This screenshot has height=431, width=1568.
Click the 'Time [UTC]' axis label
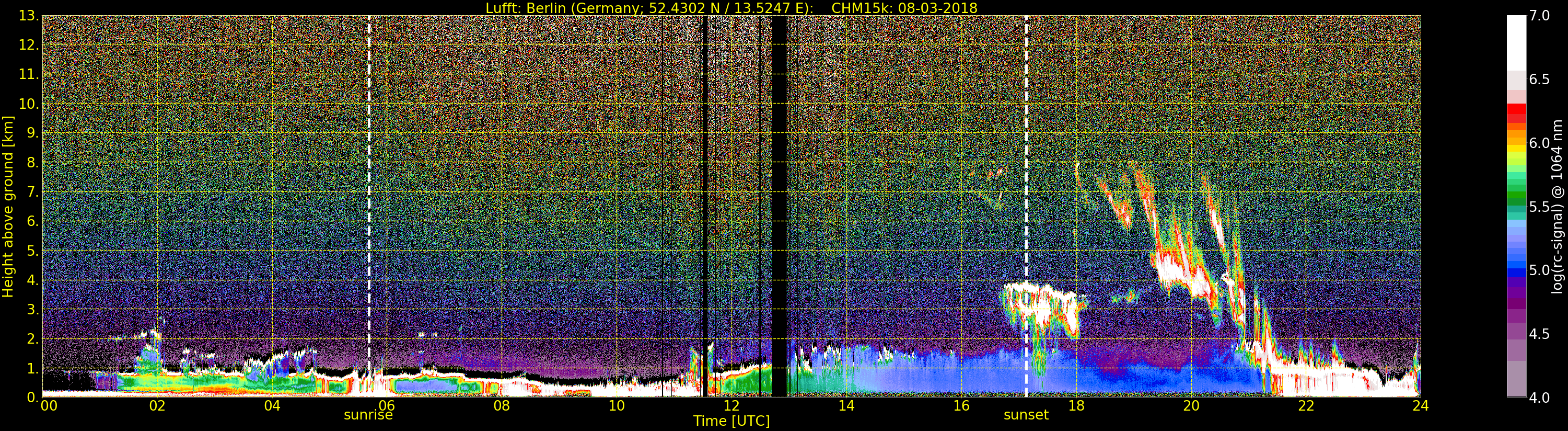[731, 421]
